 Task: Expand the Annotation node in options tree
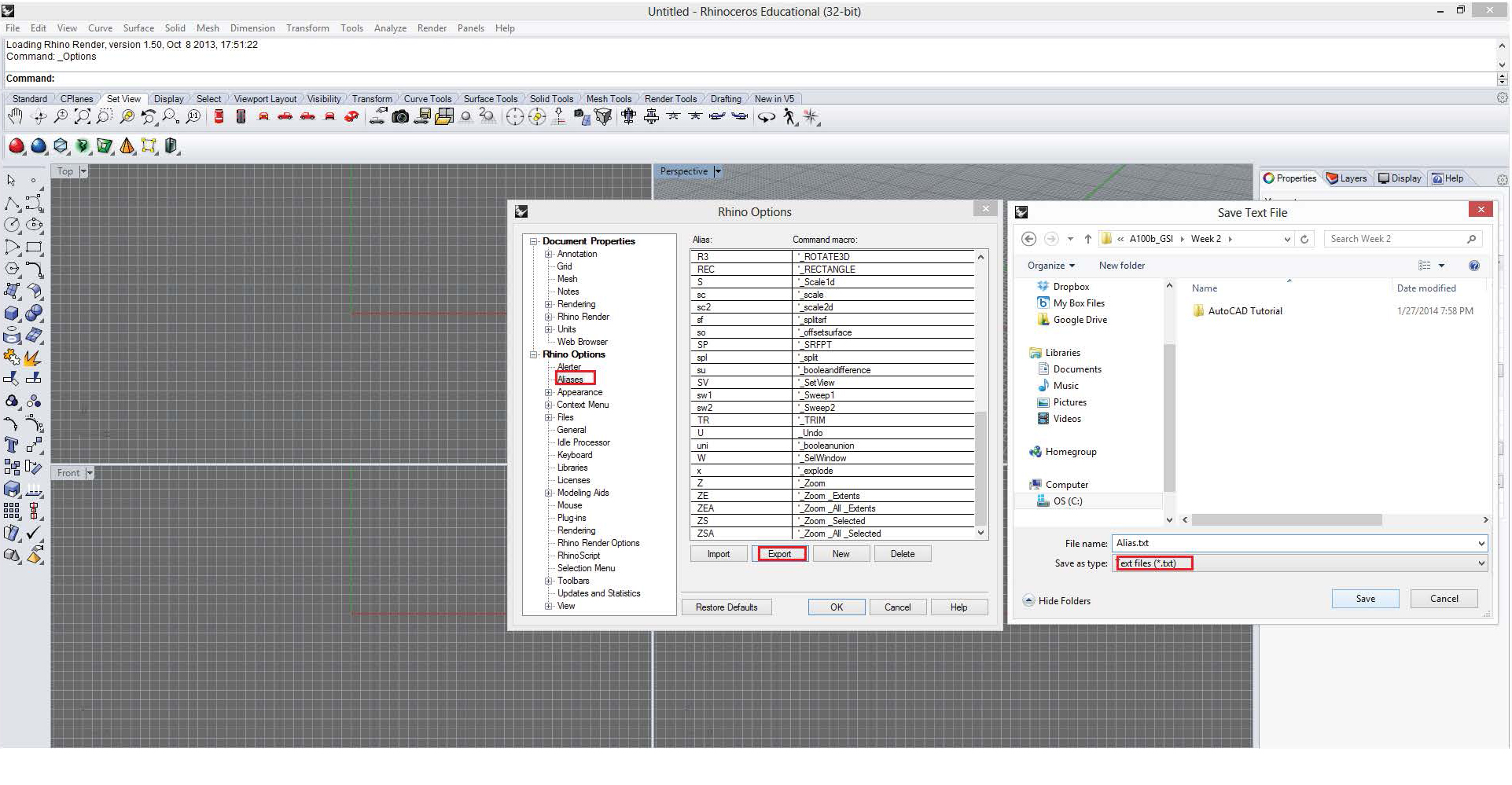coord(548,254)
